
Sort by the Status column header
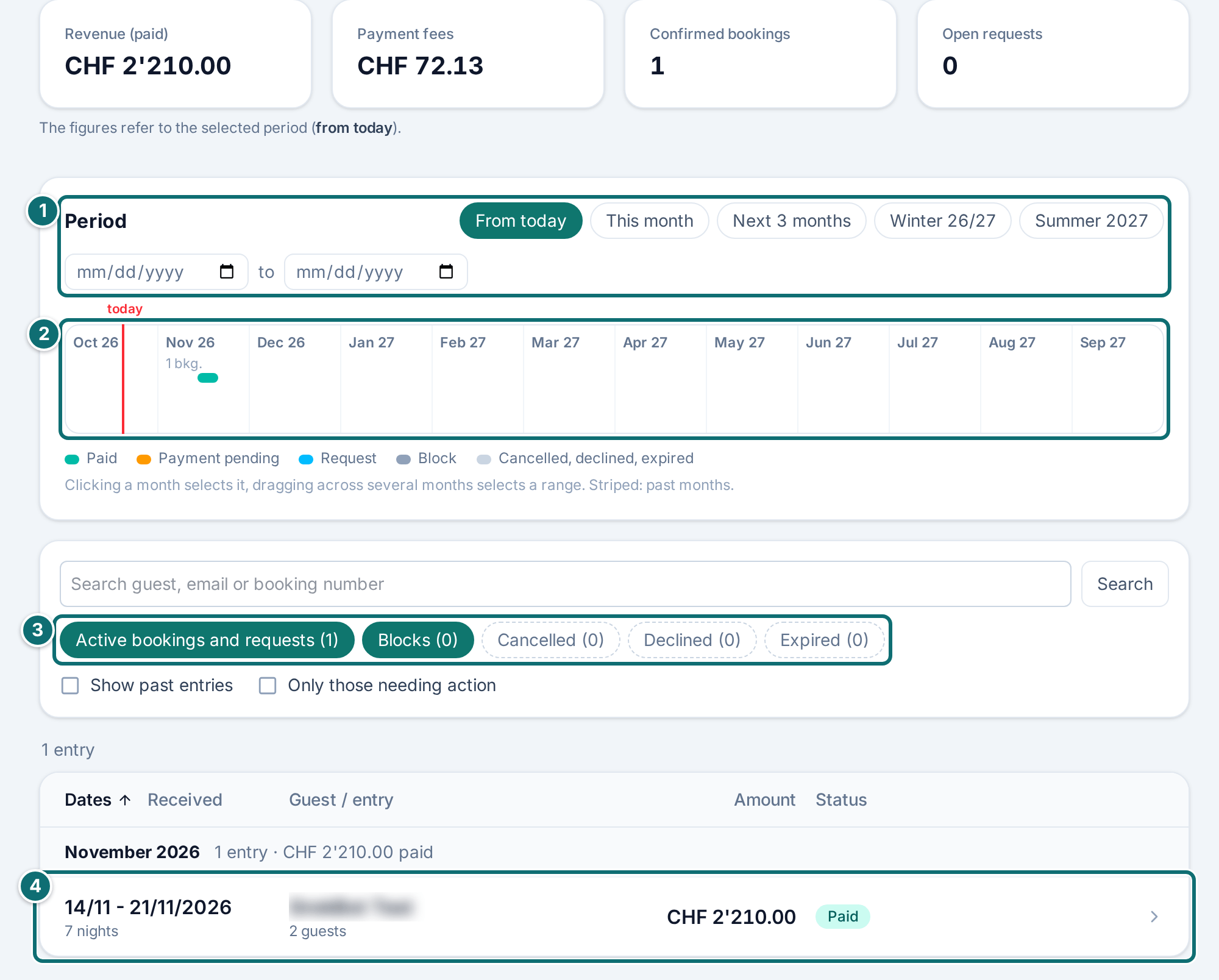842,800
